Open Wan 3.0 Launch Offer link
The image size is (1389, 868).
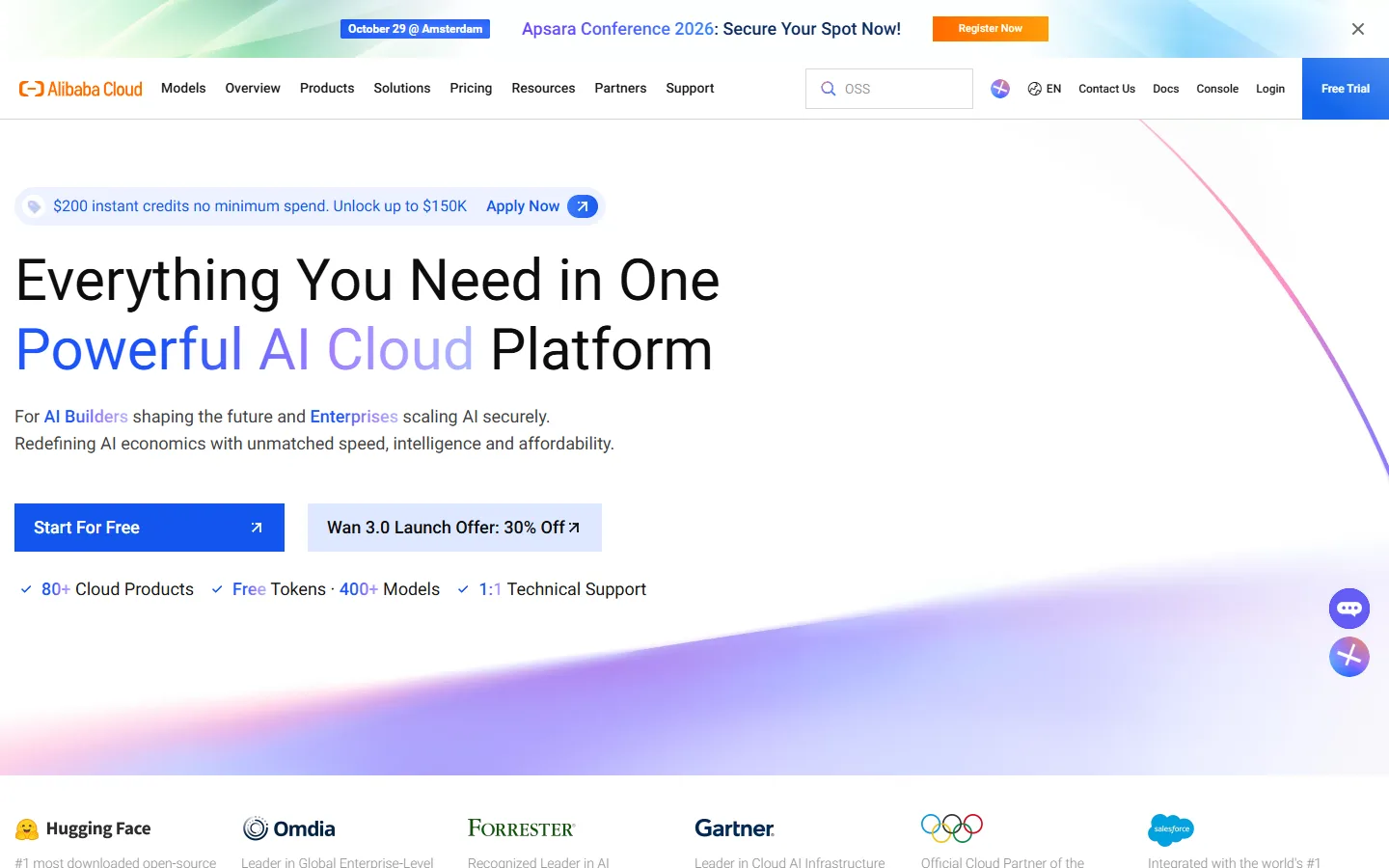tap(454, 528)
